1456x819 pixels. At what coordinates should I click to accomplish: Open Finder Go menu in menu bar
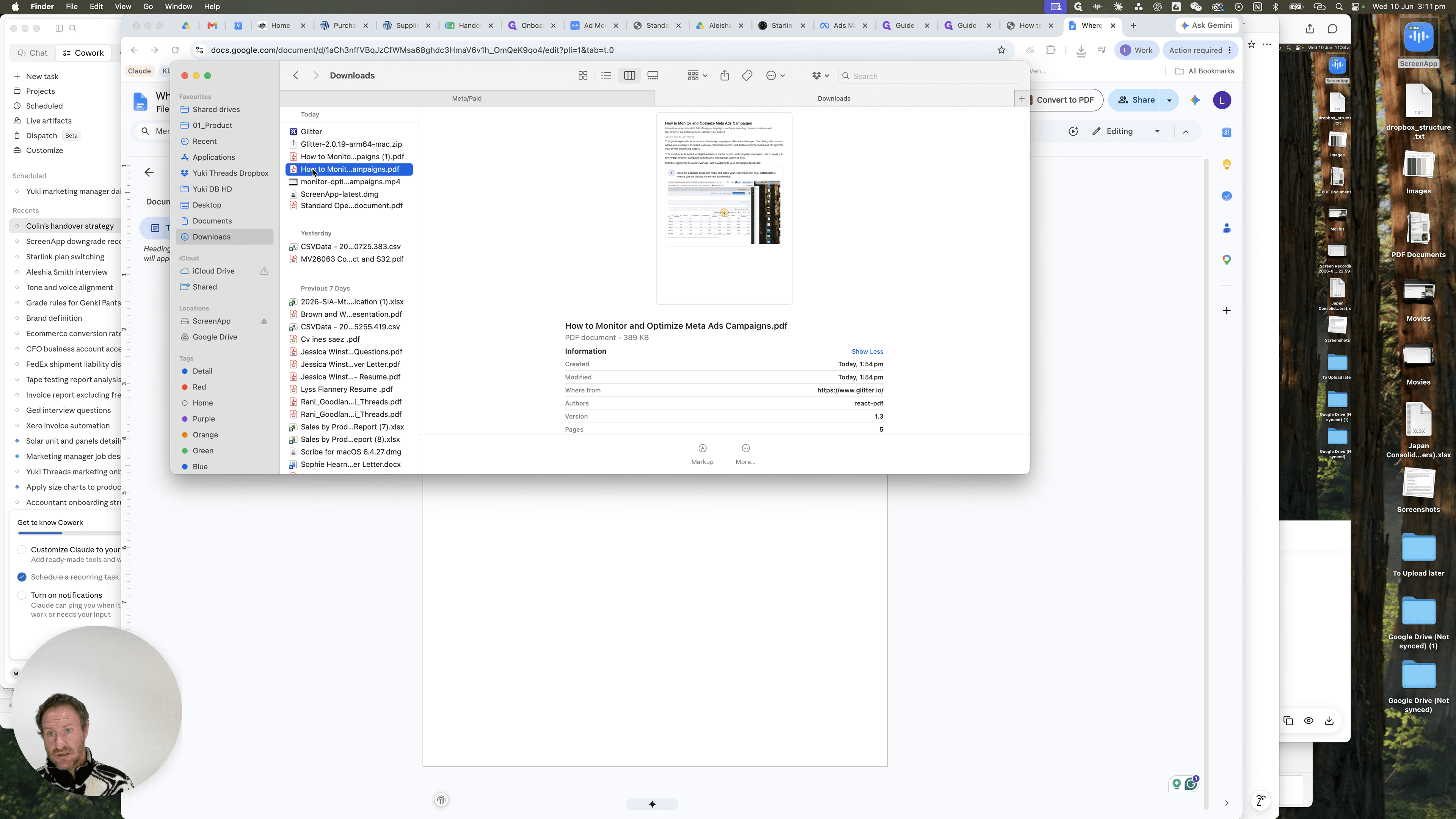[148, 6]
